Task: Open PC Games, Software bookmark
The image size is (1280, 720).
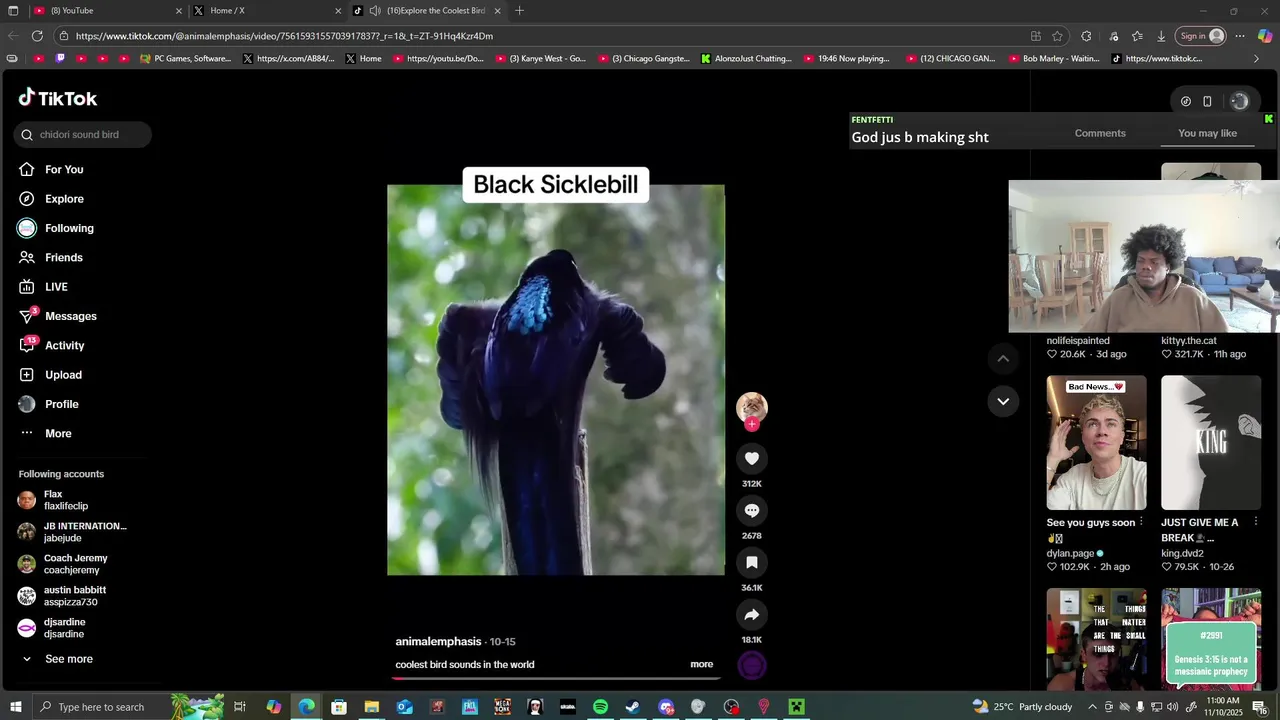Action: 186,59
